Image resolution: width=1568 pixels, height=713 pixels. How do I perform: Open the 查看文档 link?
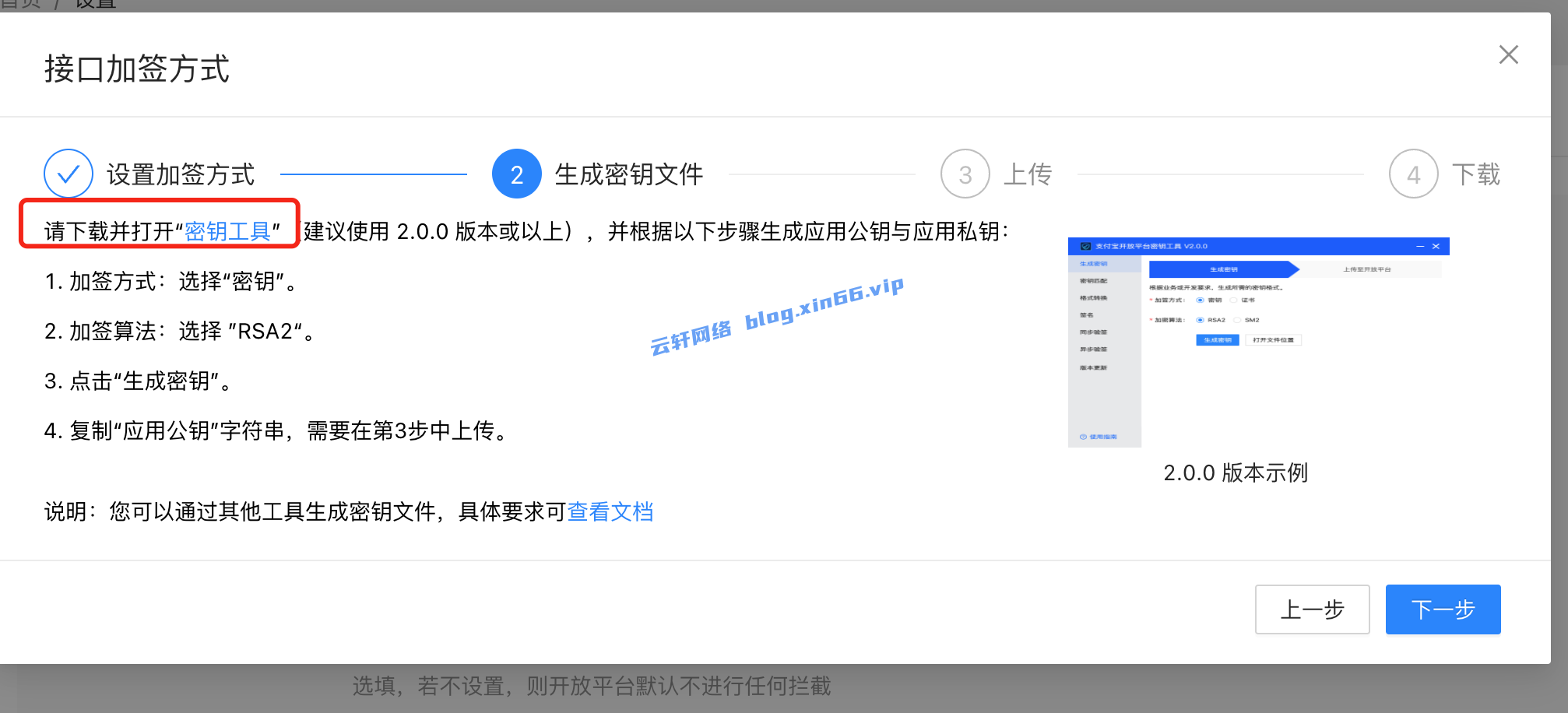point(610,511)
